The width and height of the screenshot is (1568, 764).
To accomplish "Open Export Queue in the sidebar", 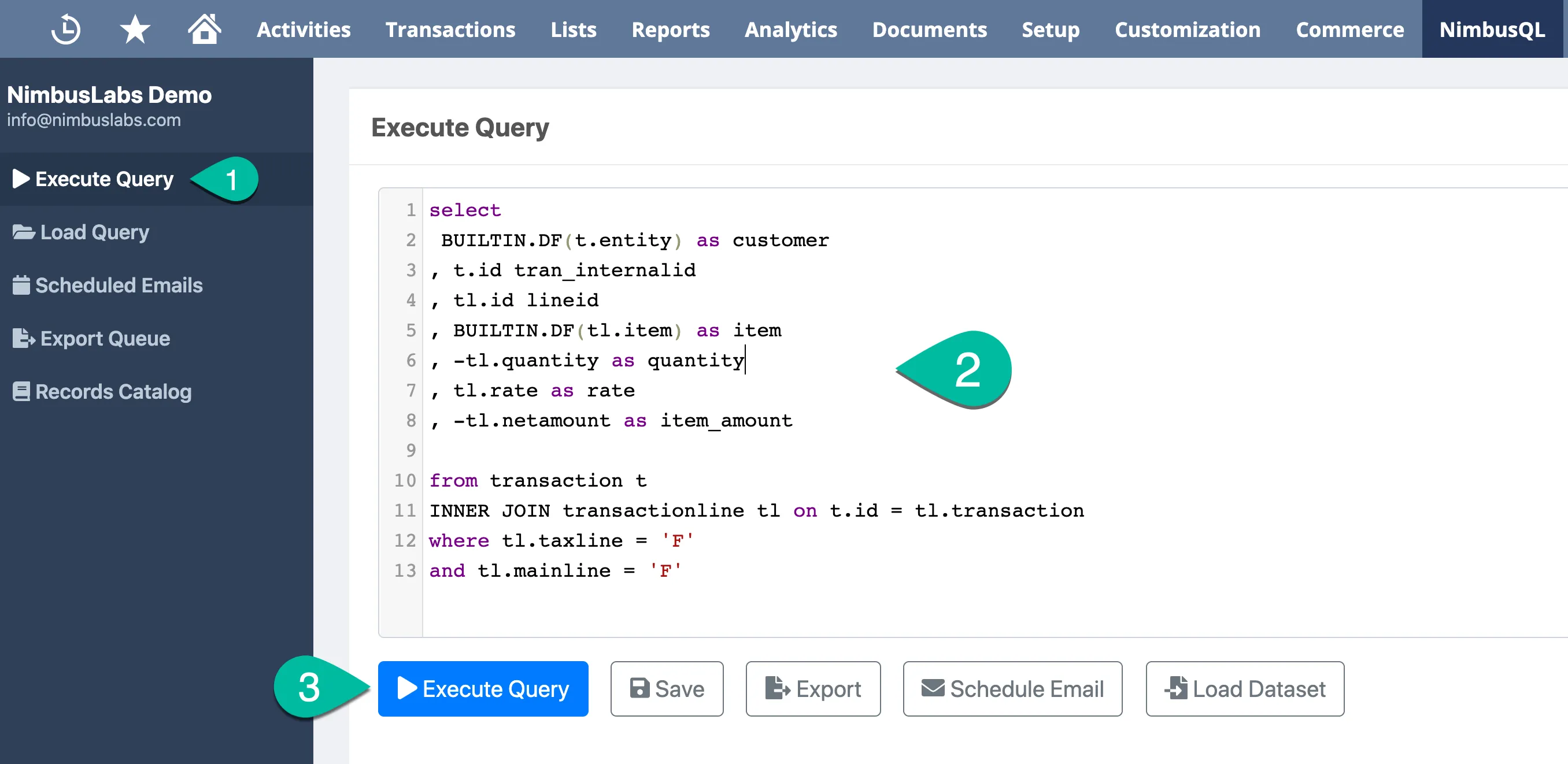I will 157,338.
